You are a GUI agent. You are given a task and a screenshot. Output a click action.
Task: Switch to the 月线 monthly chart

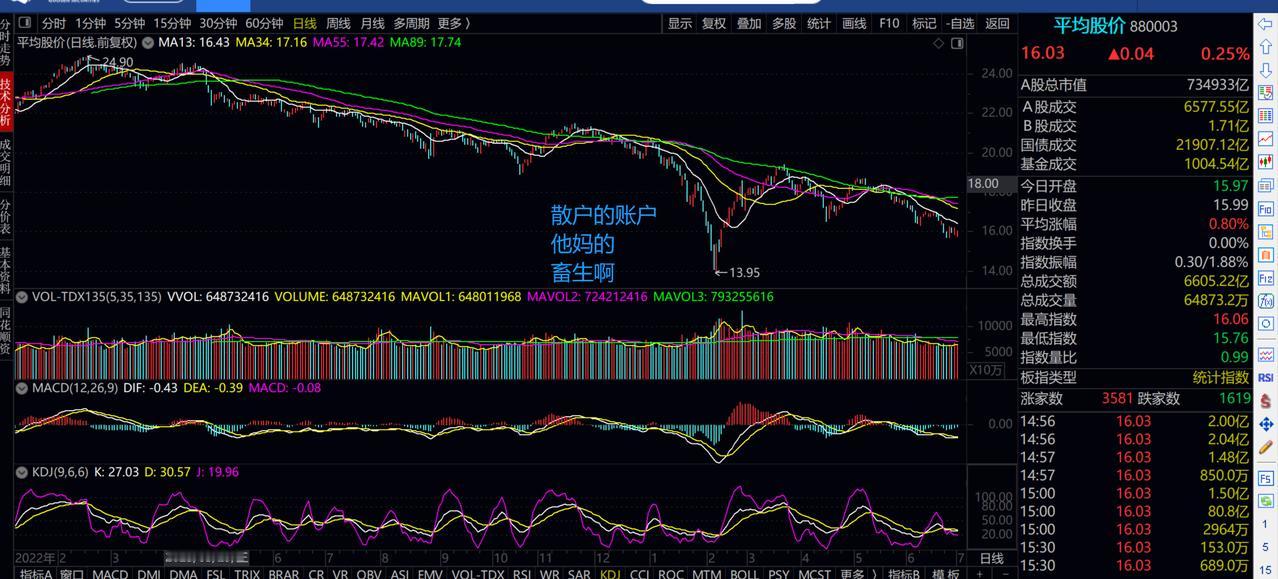click(x=372, y=23)
